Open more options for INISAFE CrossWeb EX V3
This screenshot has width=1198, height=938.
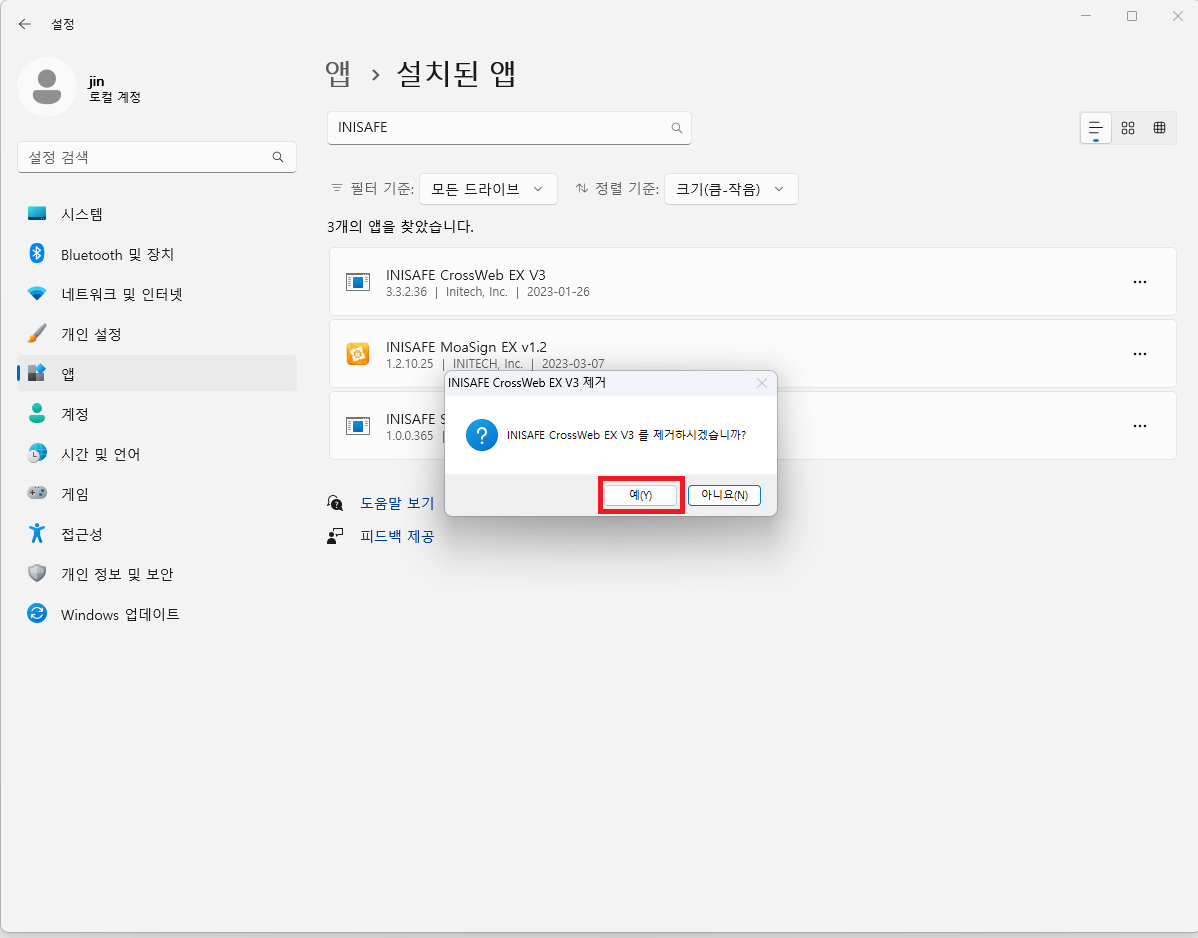[1140, 282]
